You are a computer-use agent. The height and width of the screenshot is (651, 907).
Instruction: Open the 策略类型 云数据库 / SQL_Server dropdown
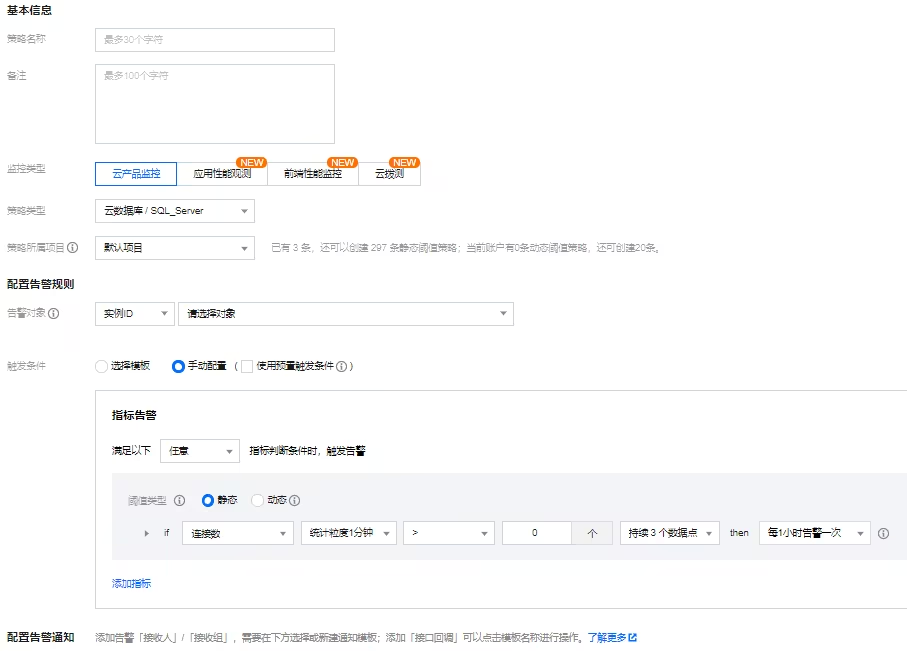point(174,211)
